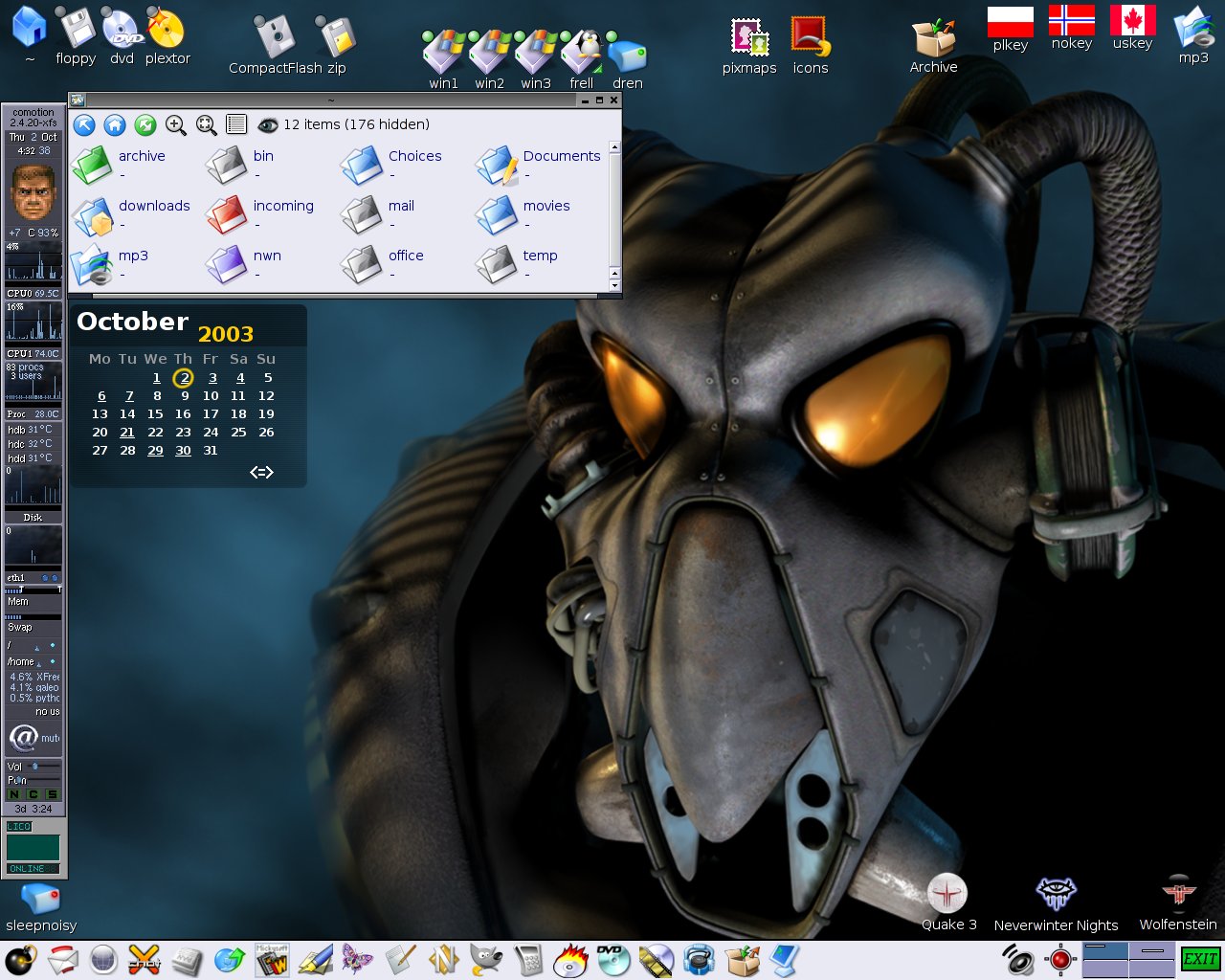Go up to parent directory in filer

pyautogui.click(x=84, y=124)
